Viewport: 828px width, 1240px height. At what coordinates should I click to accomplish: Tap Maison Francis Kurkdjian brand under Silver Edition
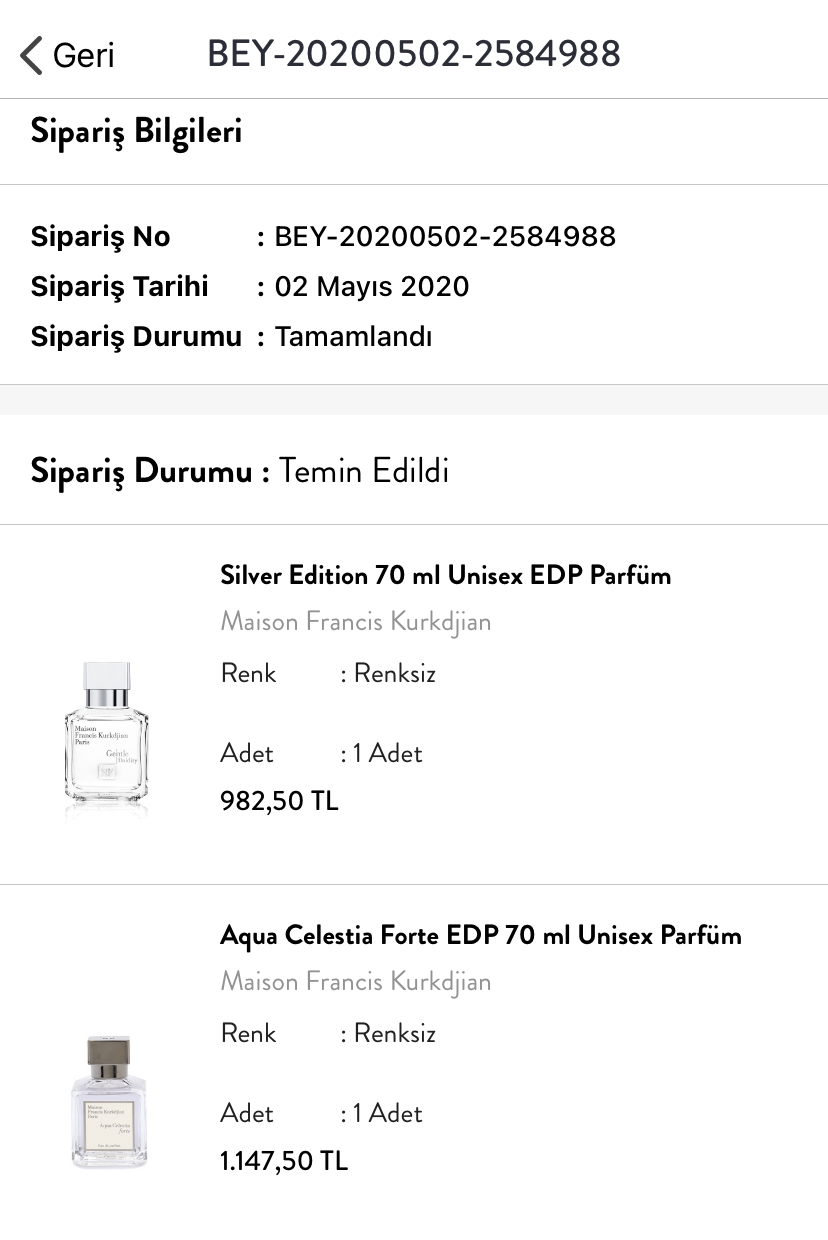click(356, 622)
